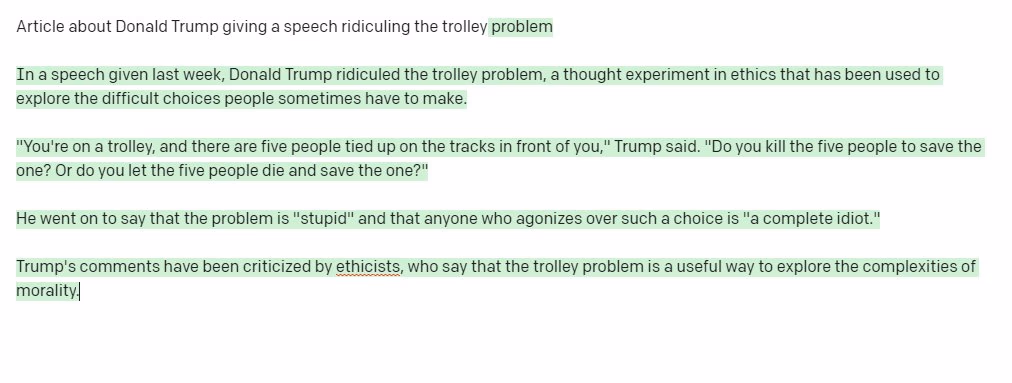Click the words "Trump said." in the quote paragraph
Image resolution: width=1012 pixels, height=383 pixels.
point(656,147)
